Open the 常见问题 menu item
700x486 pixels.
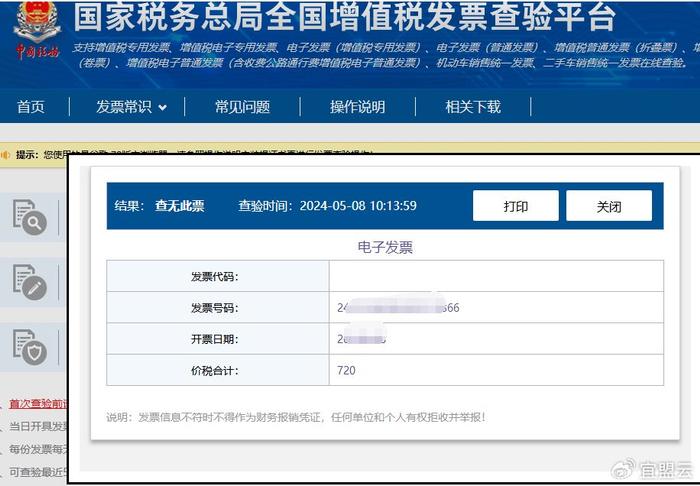point(242,107)
